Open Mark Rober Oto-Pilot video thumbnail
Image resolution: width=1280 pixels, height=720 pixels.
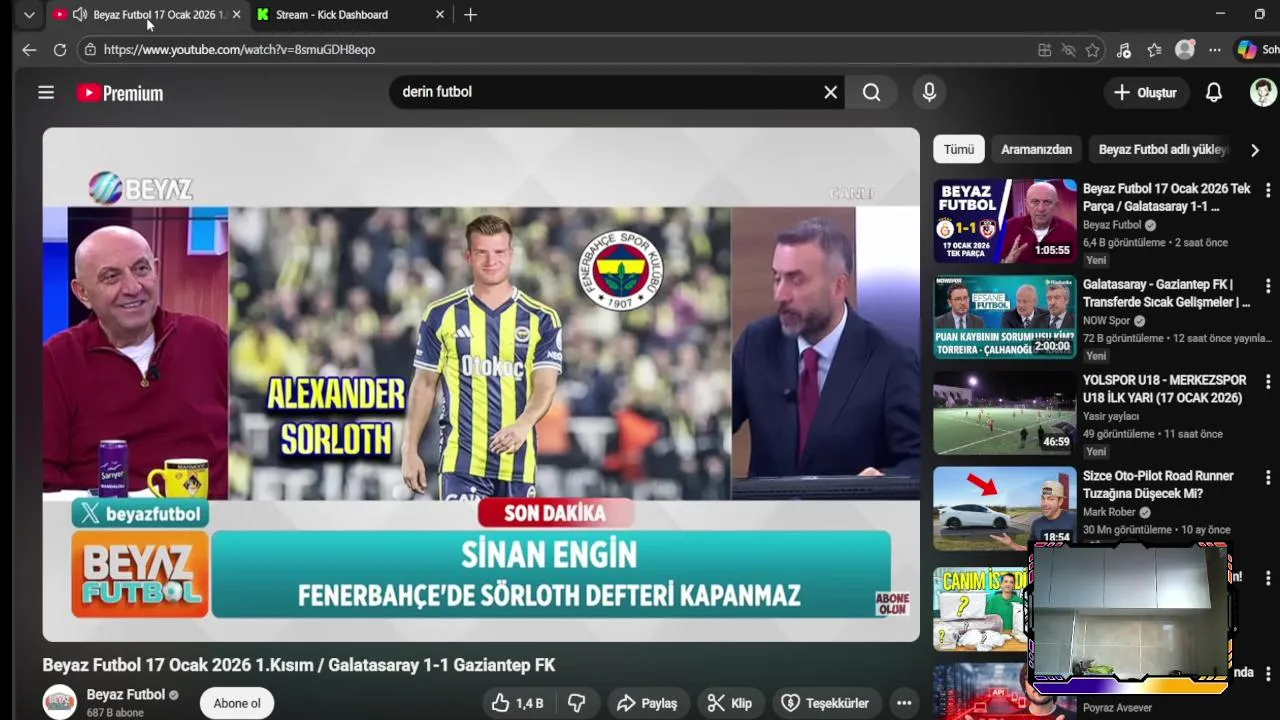[x=1005, y=508]
